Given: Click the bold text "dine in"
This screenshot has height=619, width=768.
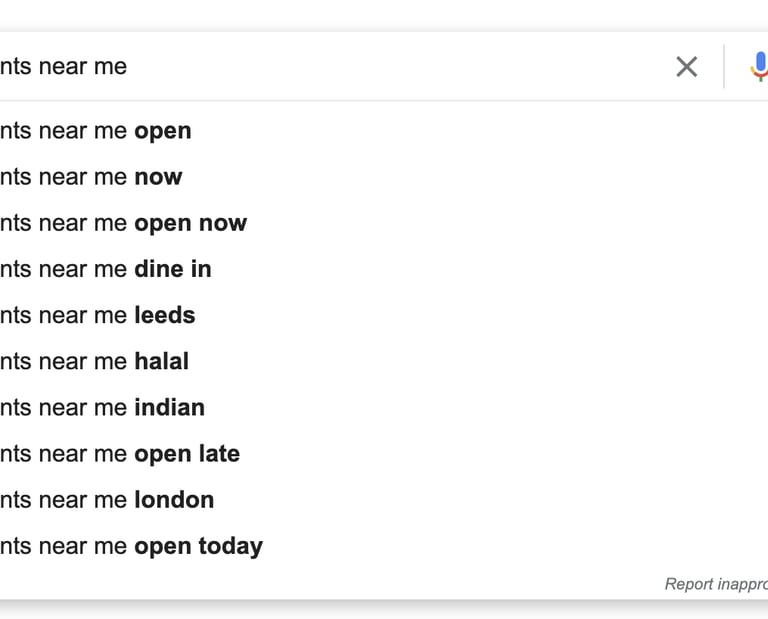Looking at the screenshot, I should 173,269.
